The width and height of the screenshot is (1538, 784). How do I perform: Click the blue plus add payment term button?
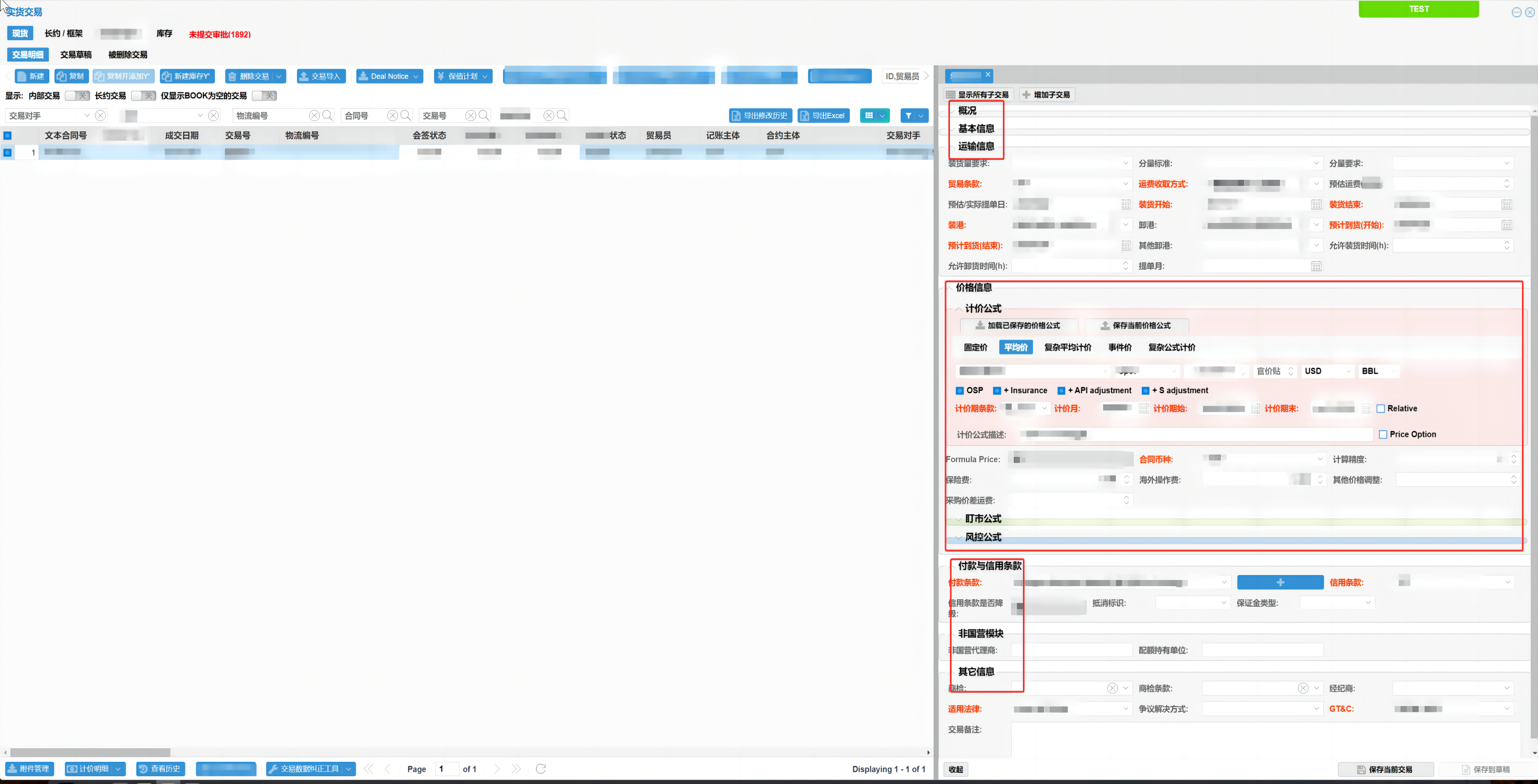(x=1280, y=582)
